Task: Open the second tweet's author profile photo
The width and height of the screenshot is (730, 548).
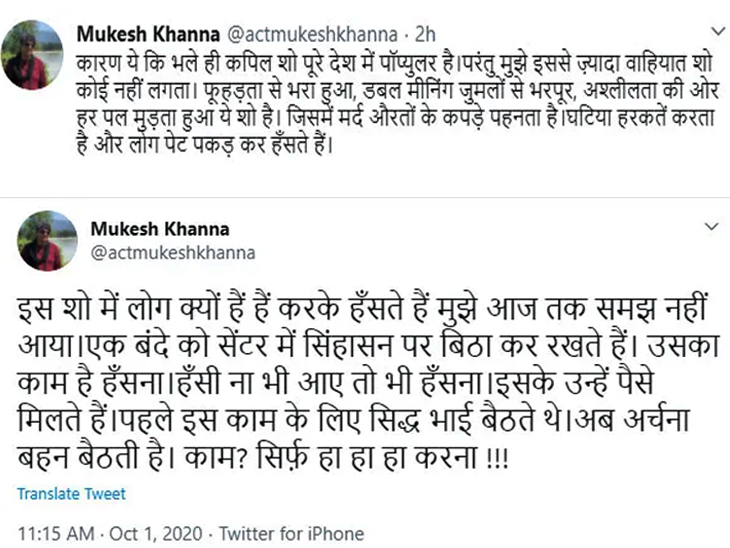Action: pos(39,239)
